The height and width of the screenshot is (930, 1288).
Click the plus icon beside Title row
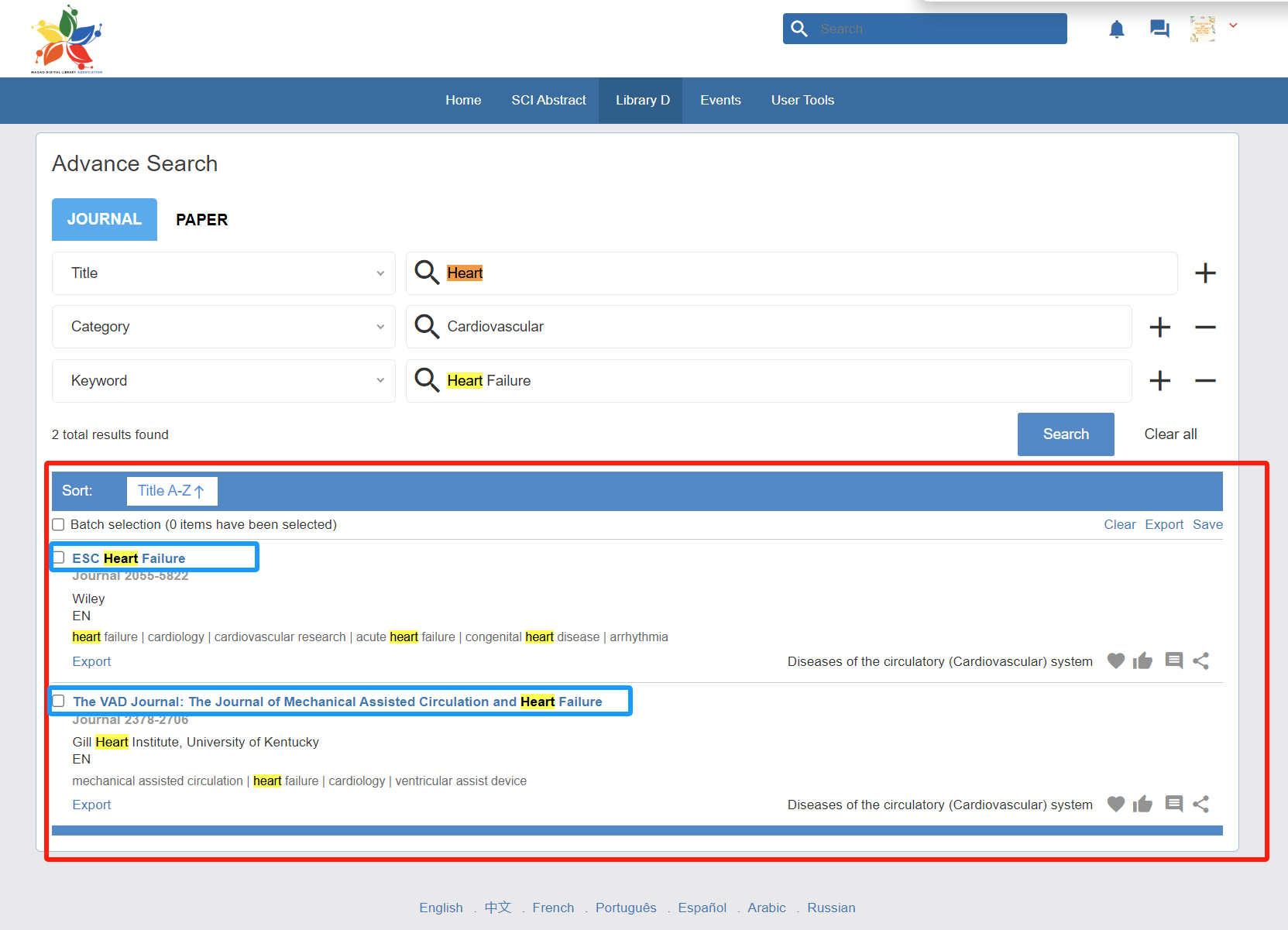point(1204,273)
